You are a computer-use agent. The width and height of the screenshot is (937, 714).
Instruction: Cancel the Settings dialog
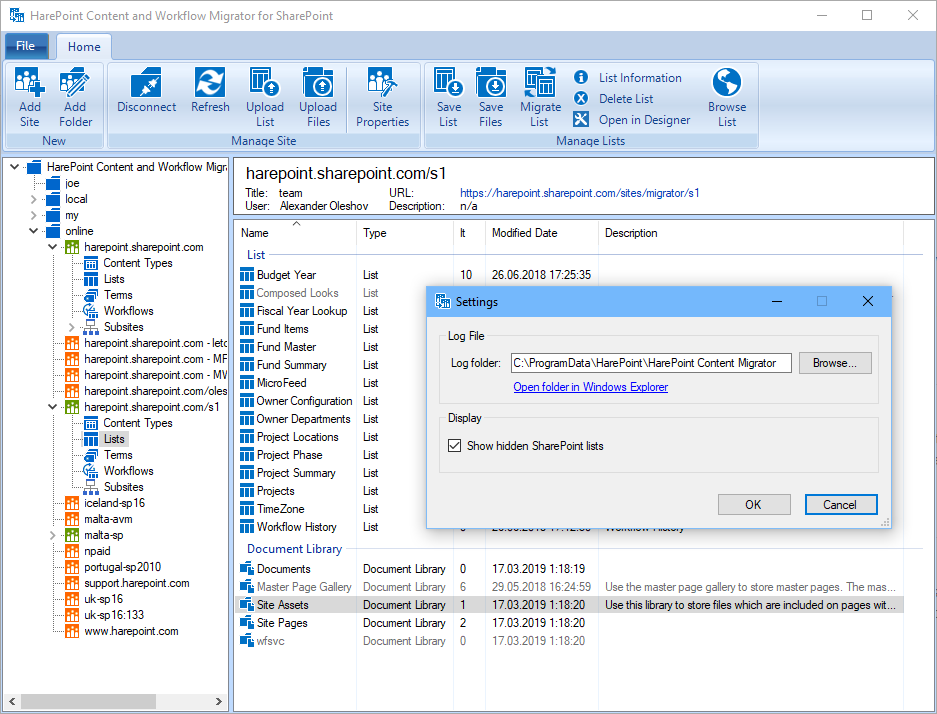pyautogui.click(x=840, y=504)
